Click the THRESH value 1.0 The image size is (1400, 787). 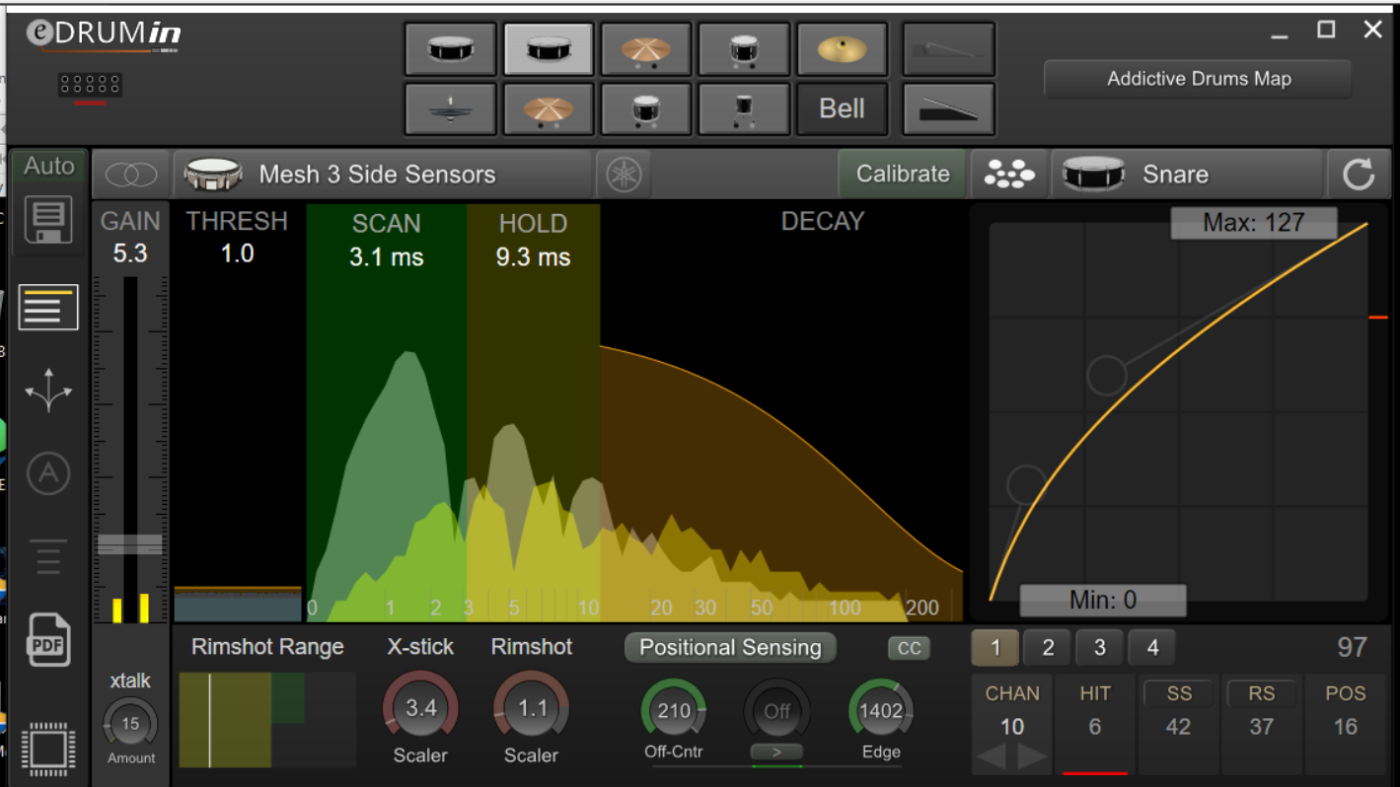[x=237, y=254]
